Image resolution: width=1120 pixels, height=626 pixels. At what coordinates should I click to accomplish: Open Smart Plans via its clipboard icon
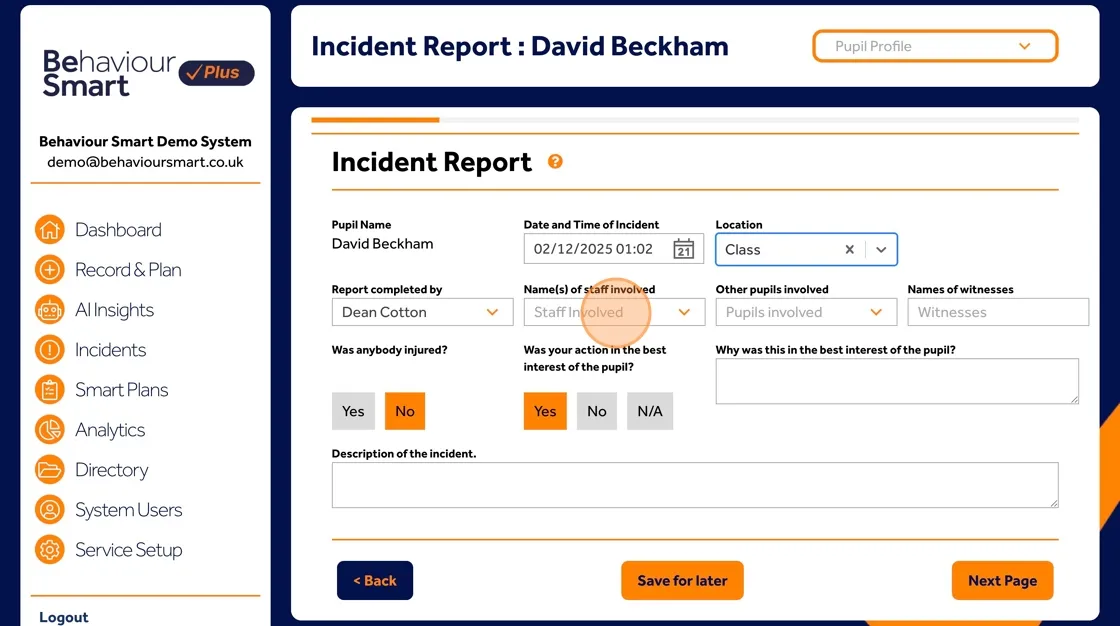pyautogui.click(x=49, y=390)
